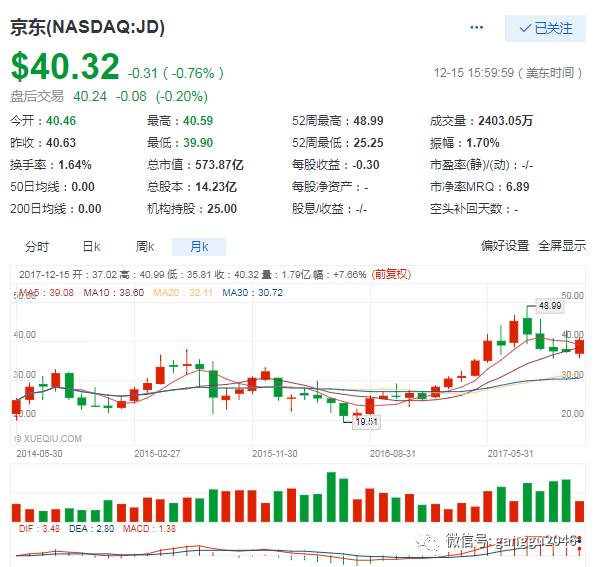Click 换手率 value 1.64%
595x567 pixels.
tap(75, 165)
